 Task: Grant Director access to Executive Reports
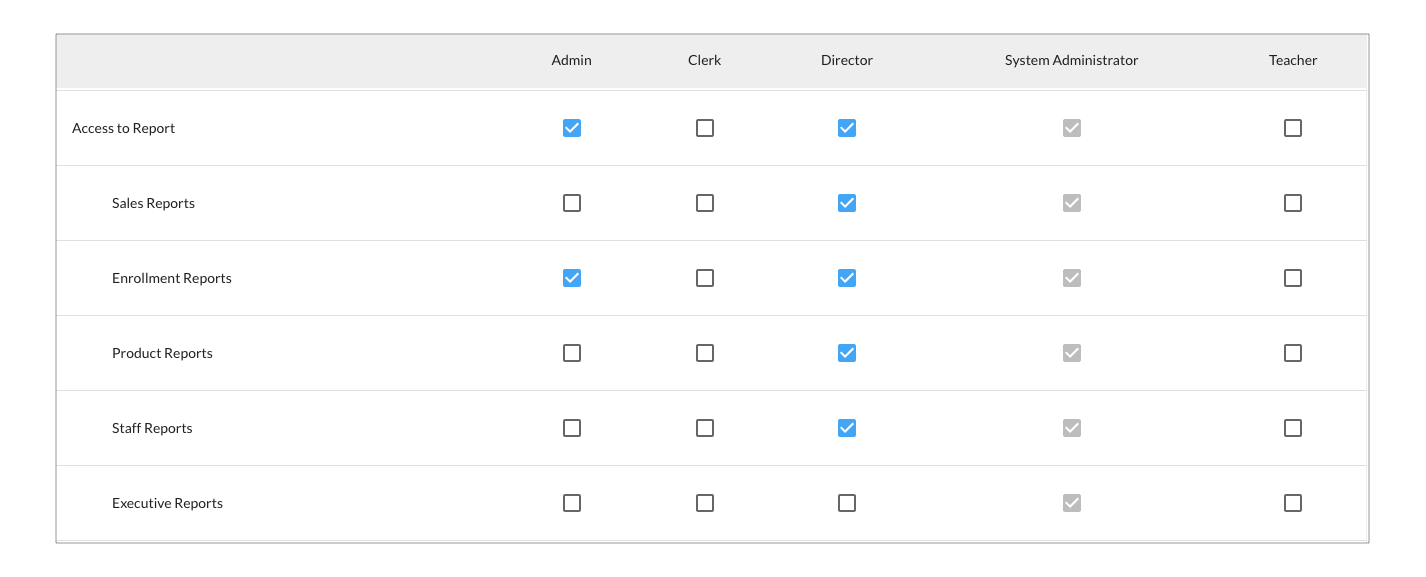[x=847, y=503]
